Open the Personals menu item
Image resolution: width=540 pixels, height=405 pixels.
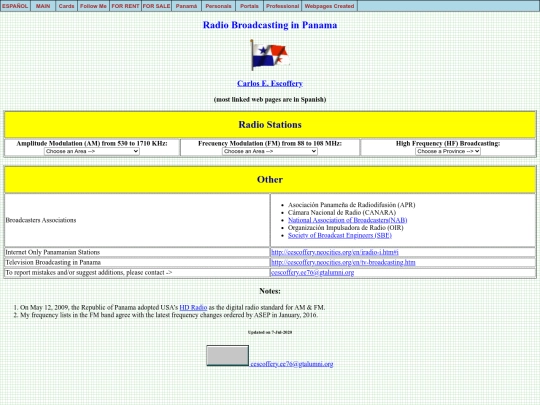(218, 6)
